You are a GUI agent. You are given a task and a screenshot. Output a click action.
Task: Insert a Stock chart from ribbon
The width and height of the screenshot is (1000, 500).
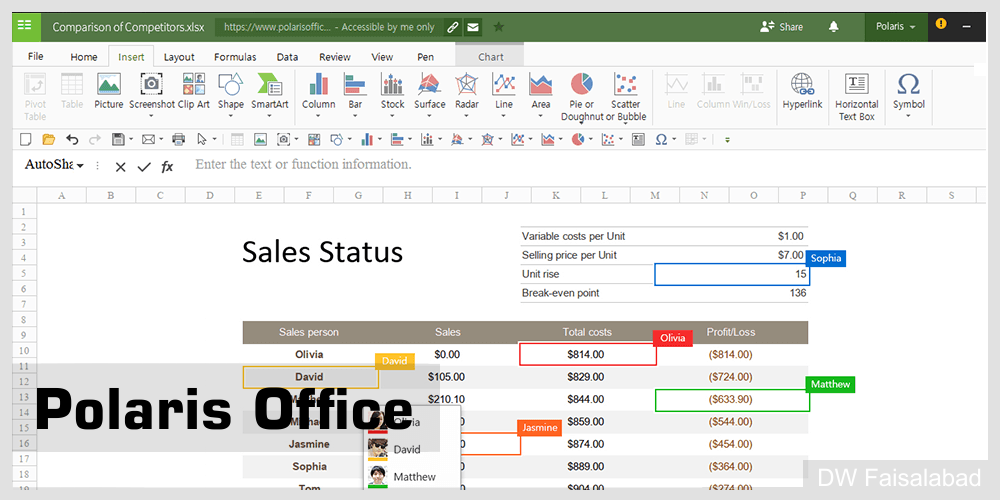point(392,95)
